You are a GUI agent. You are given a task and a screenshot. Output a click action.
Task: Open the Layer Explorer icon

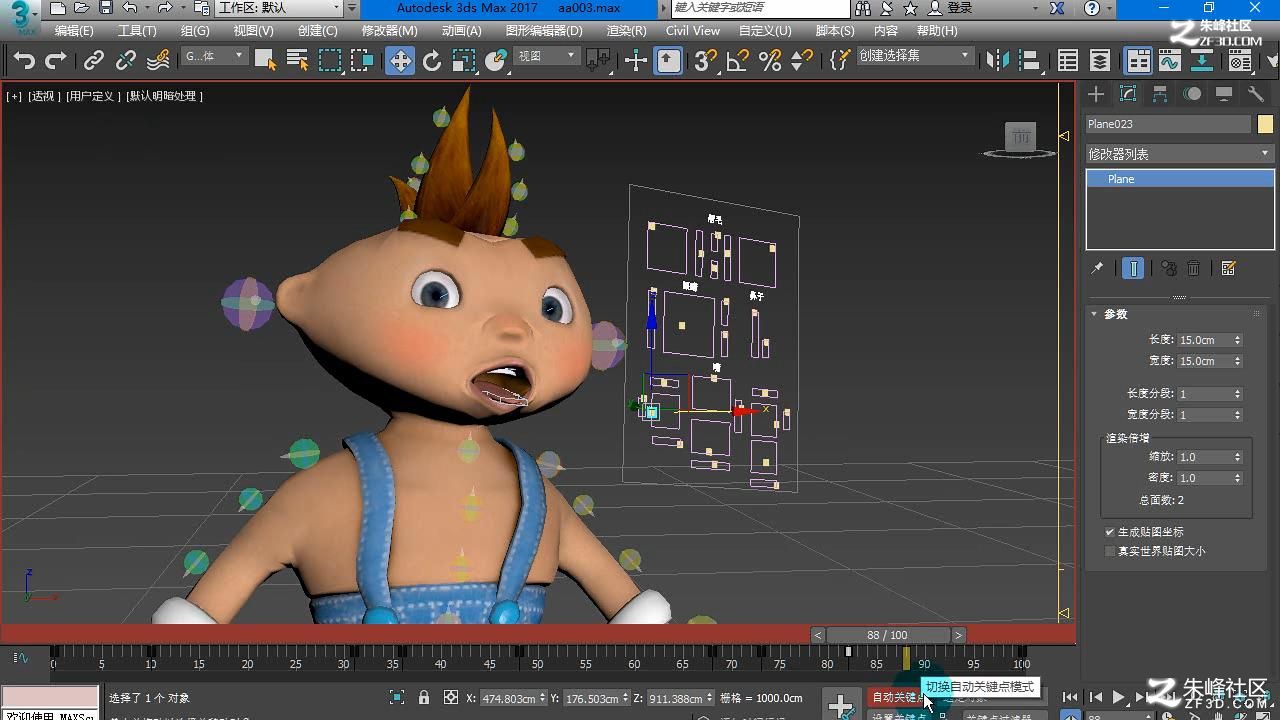(1100, 61)
